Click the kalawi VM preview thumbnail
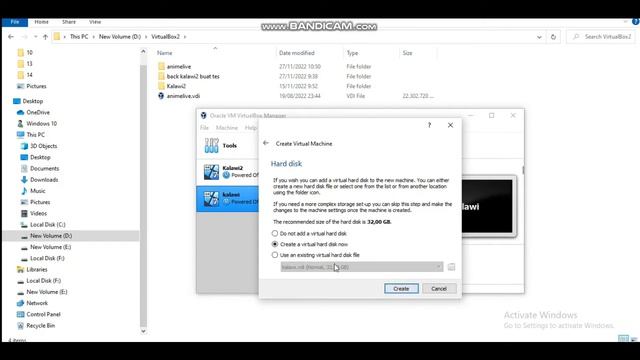This screenshot has height=360, width=640. (x=487, y=206)
